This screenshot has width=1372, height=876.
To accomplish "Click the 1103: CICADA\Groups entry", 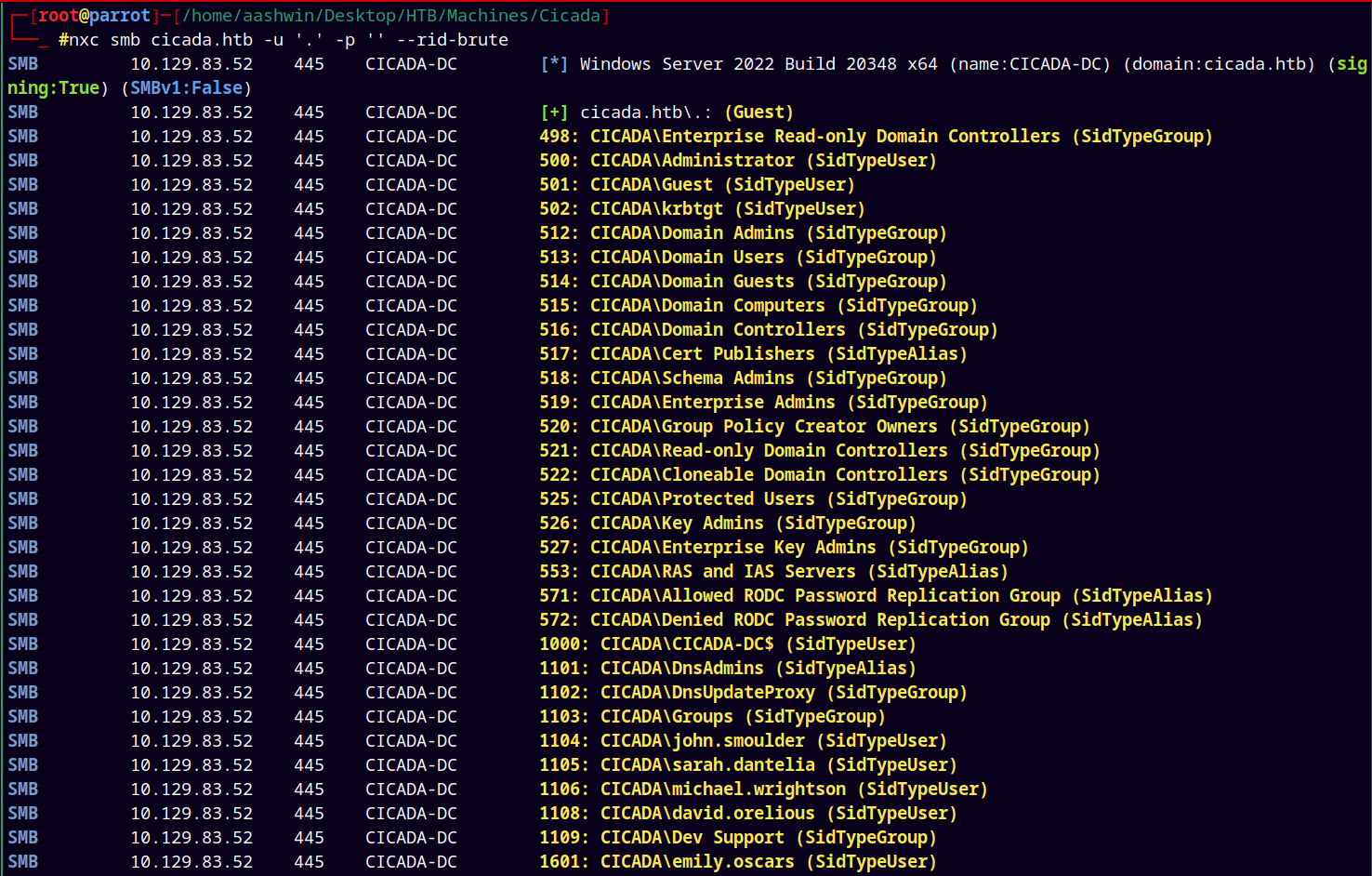I will pos(712,717).
